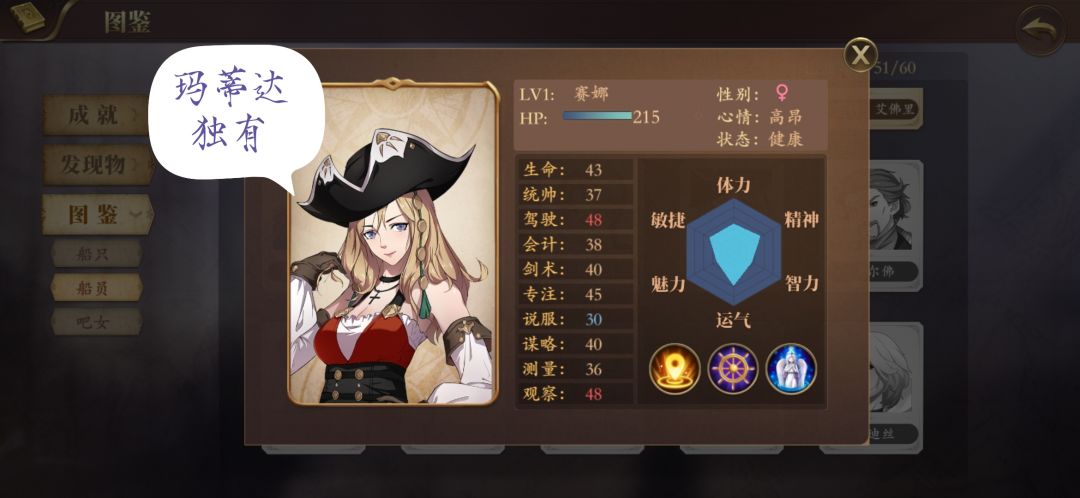1080x498 pixels.
Task: Close the 赛娜 character detail popup
Action: click(x=860, y=55)
